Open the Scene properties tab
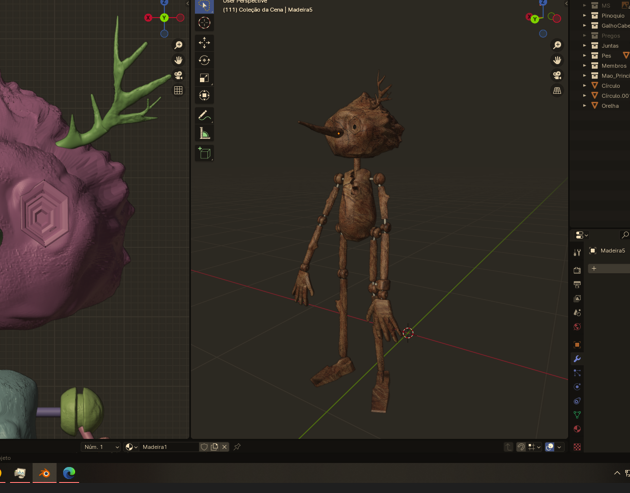Screen dimensions: 630x493 pyautogui.click(x=577, y=313)
